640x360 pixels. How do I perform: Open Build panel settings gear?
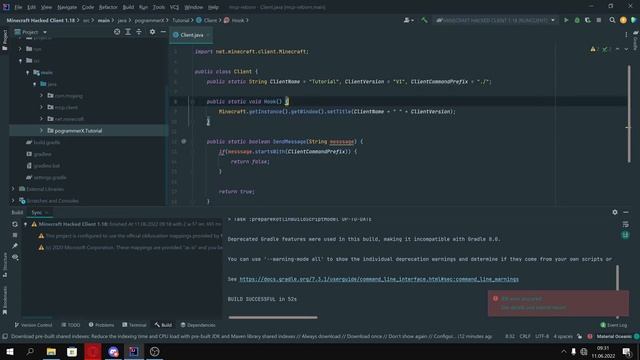[x=615, y=212]
